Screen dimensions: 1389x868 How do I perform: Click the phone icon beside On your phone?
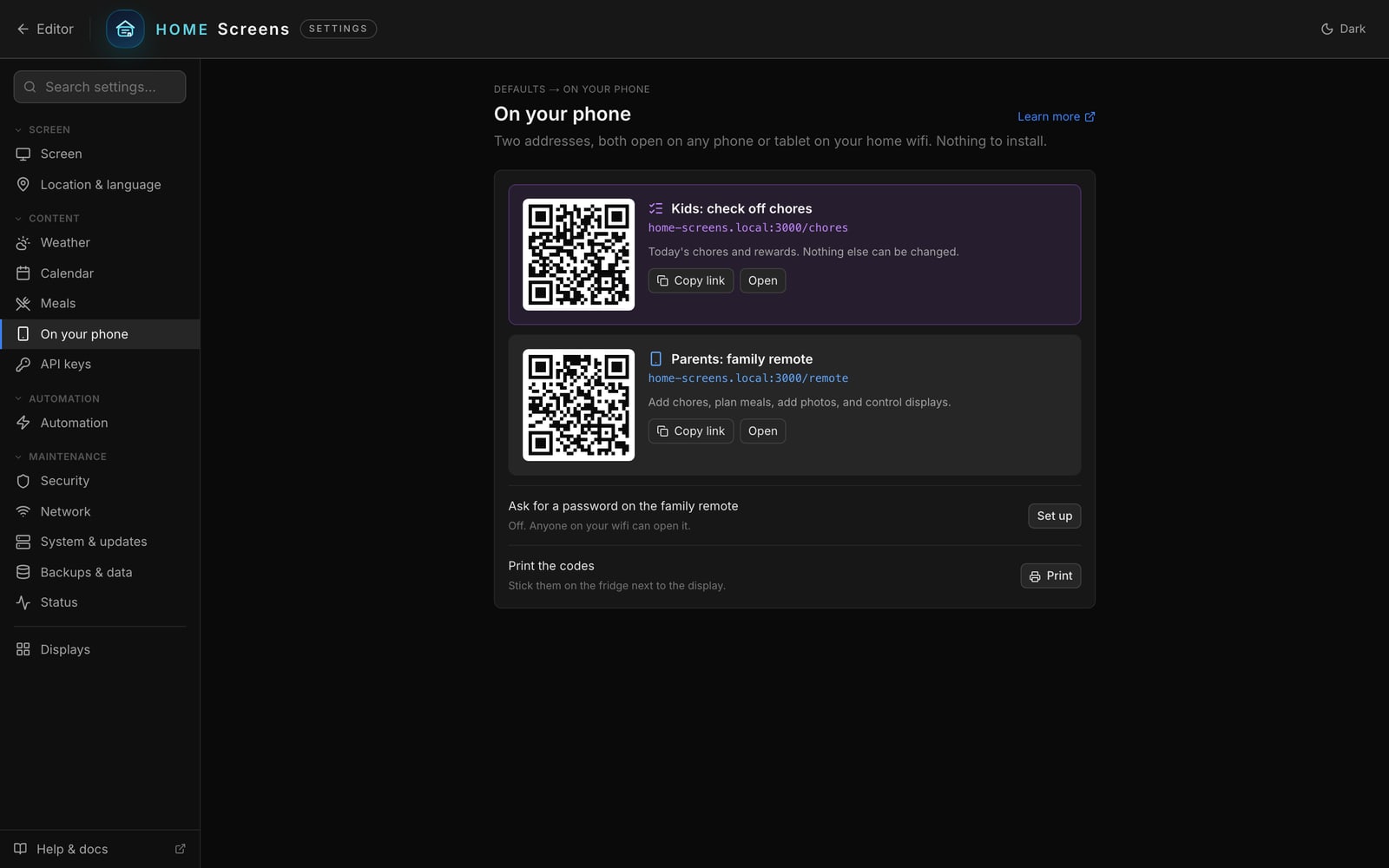point(23,334)
